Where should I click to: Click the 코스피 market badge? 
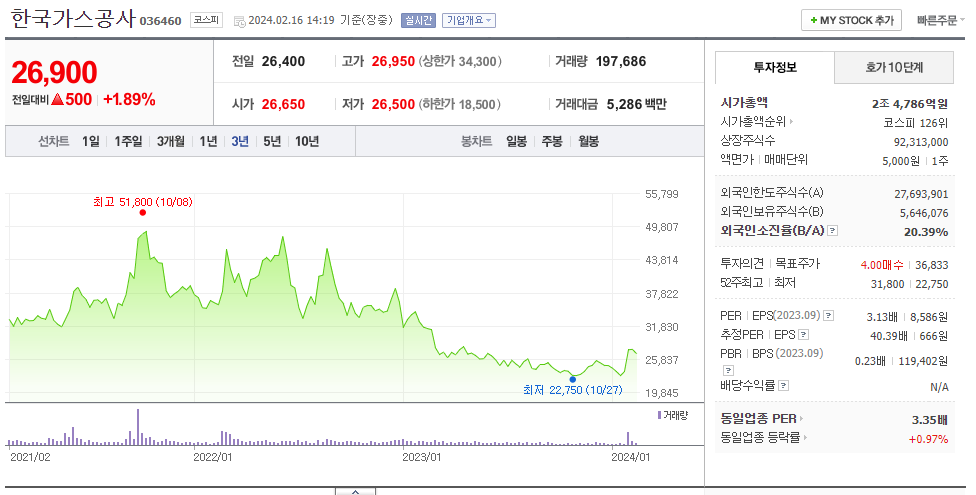pyautogui.click(x=205, y=20)
